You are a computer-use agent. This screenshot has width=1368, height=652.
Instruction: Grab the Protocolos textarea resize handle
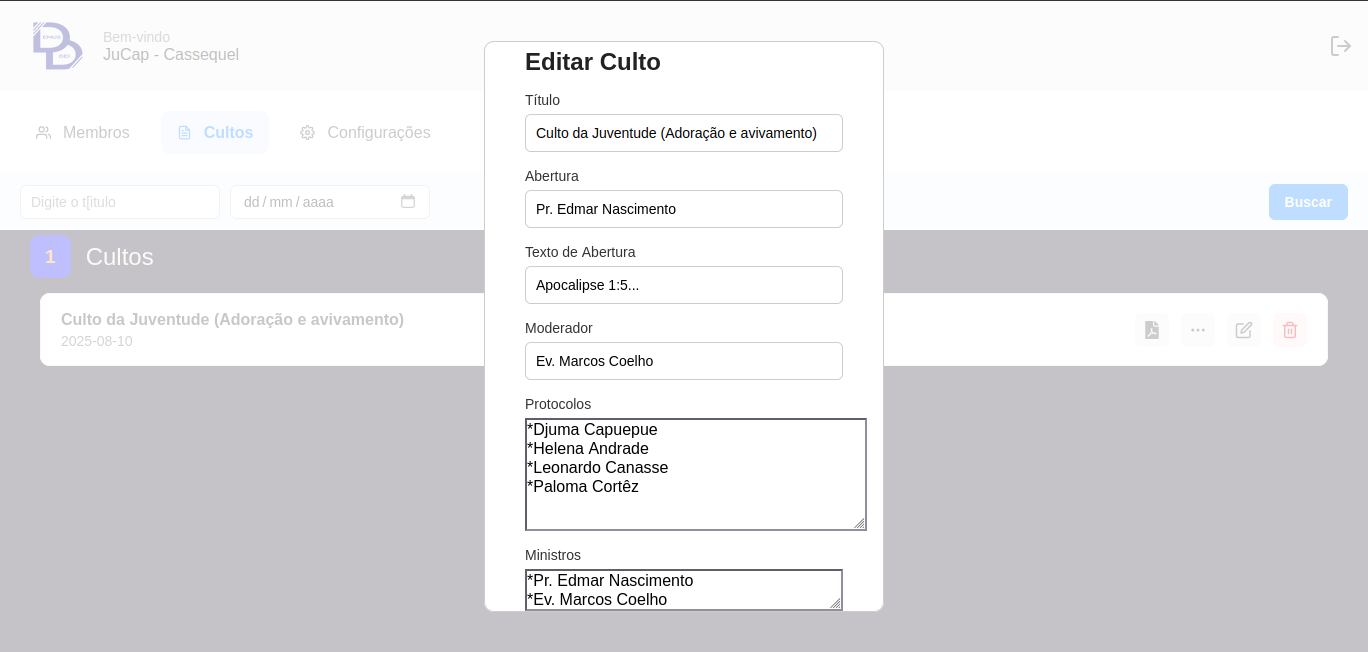tap(859, 523)
